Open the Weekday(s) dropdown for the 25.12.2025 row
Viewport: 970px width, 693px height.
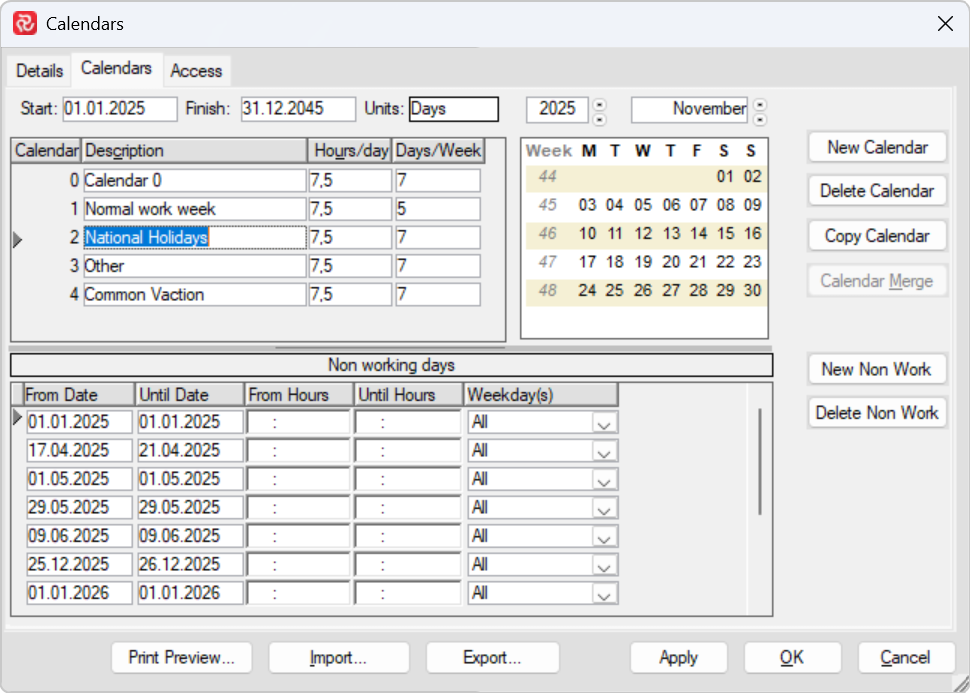[x=605, y=564]
